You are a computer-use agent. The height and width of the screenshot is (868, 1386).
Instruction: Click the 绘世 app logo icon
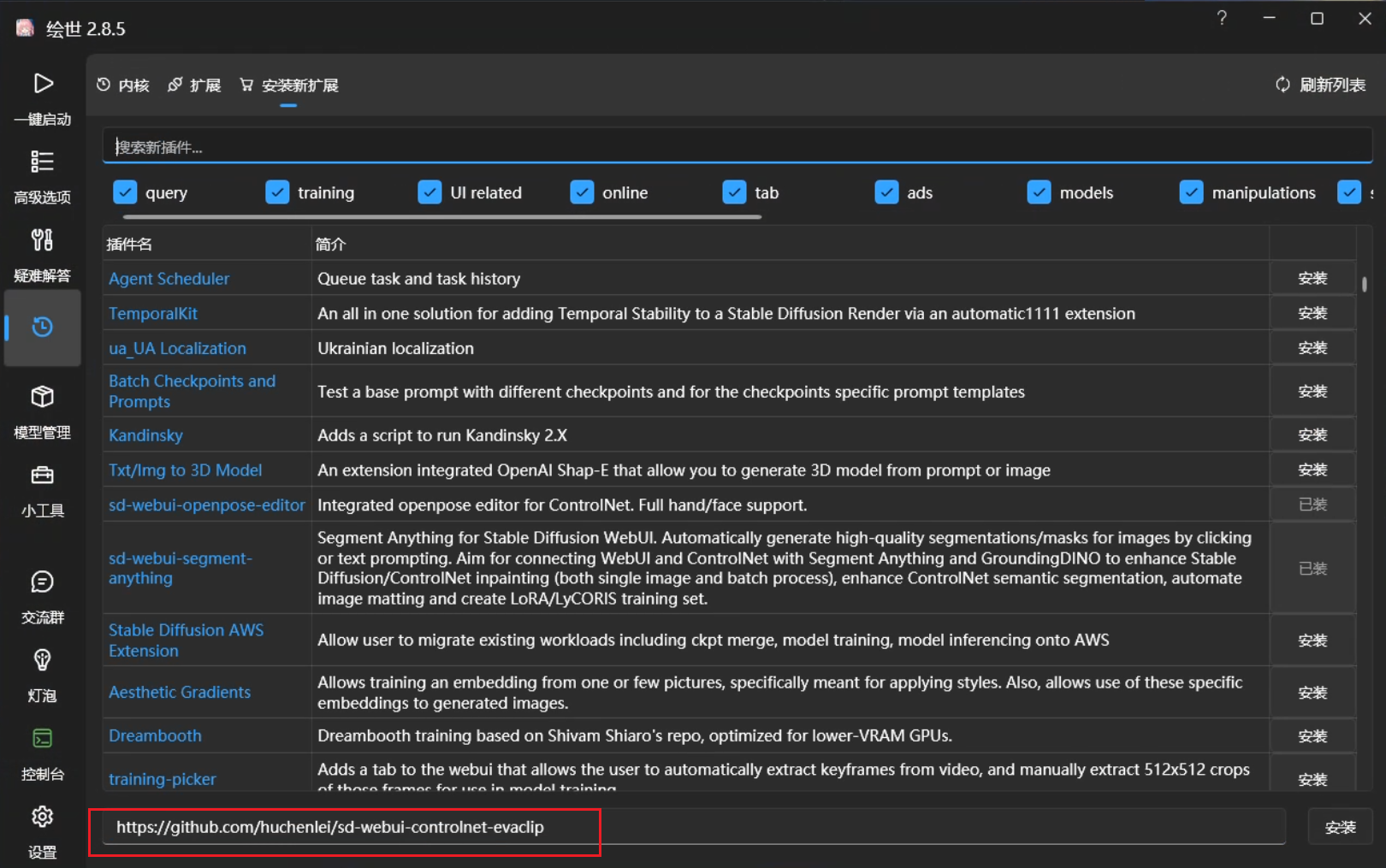[26, 28]
